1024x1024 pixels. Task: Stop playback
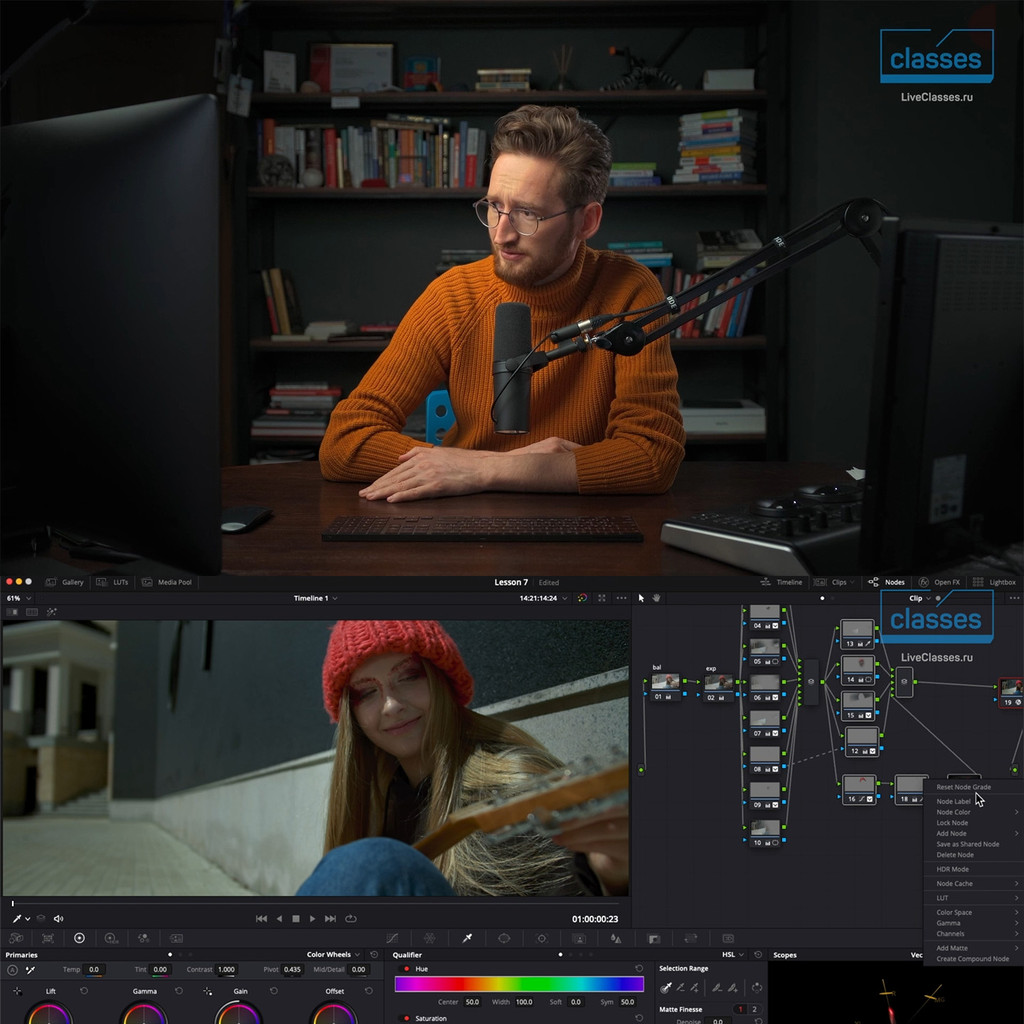pyautogui.click(x=296, y=918)
